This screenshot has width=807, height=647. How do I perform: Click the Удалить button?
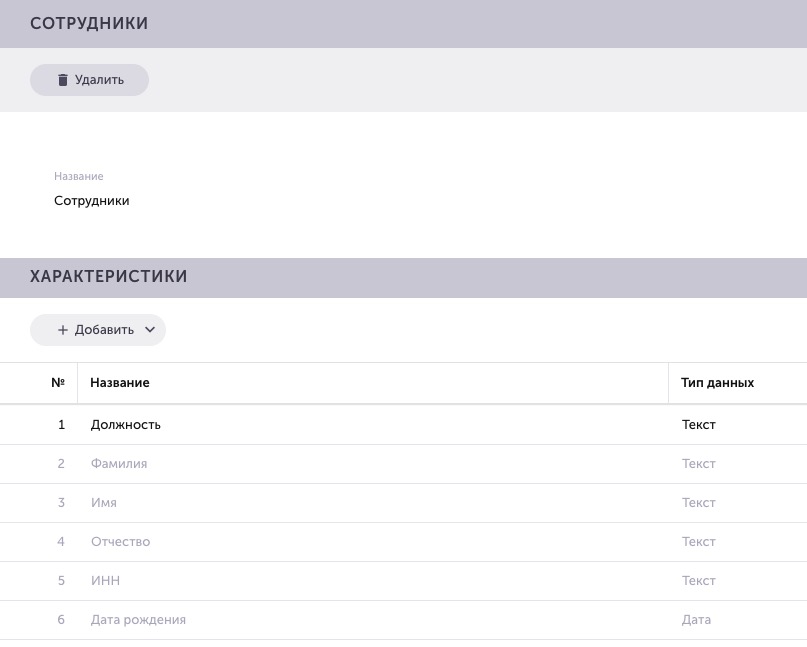[90, 80]
